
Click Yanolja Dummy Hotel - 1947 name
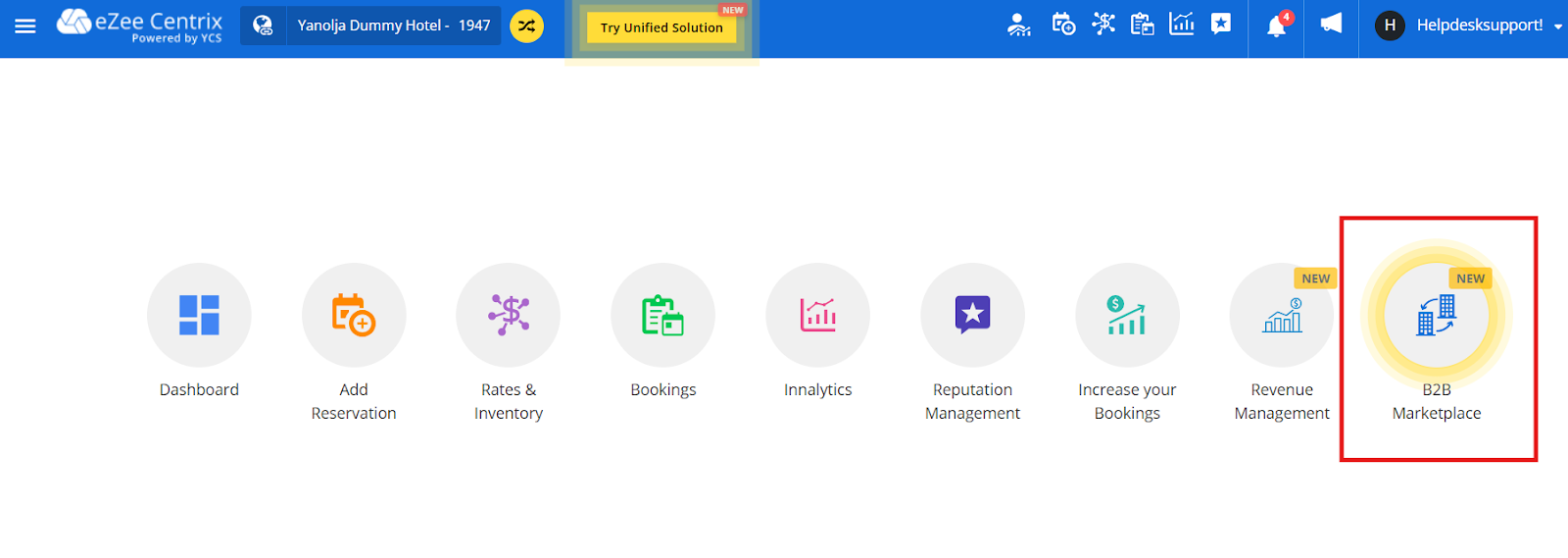click(x=394, y=25)
